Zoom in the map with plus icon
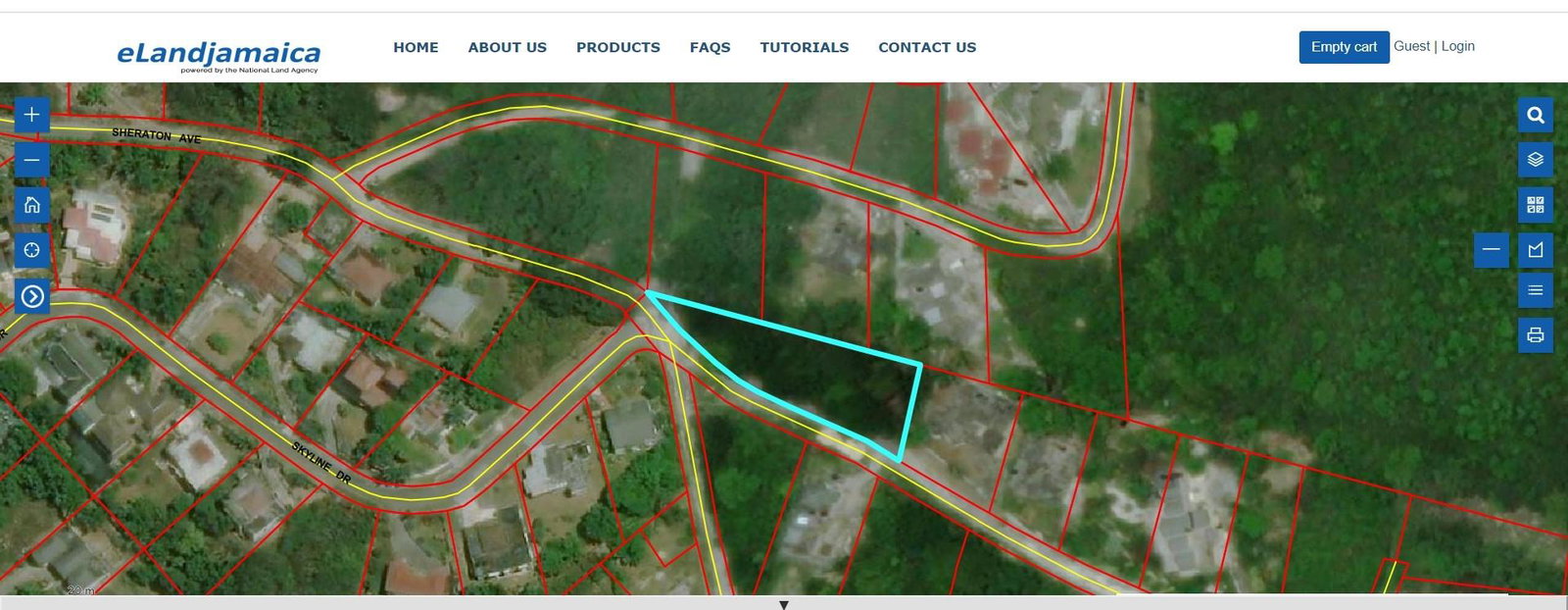This screenshot has width=1568, height=610. point(31,115)
